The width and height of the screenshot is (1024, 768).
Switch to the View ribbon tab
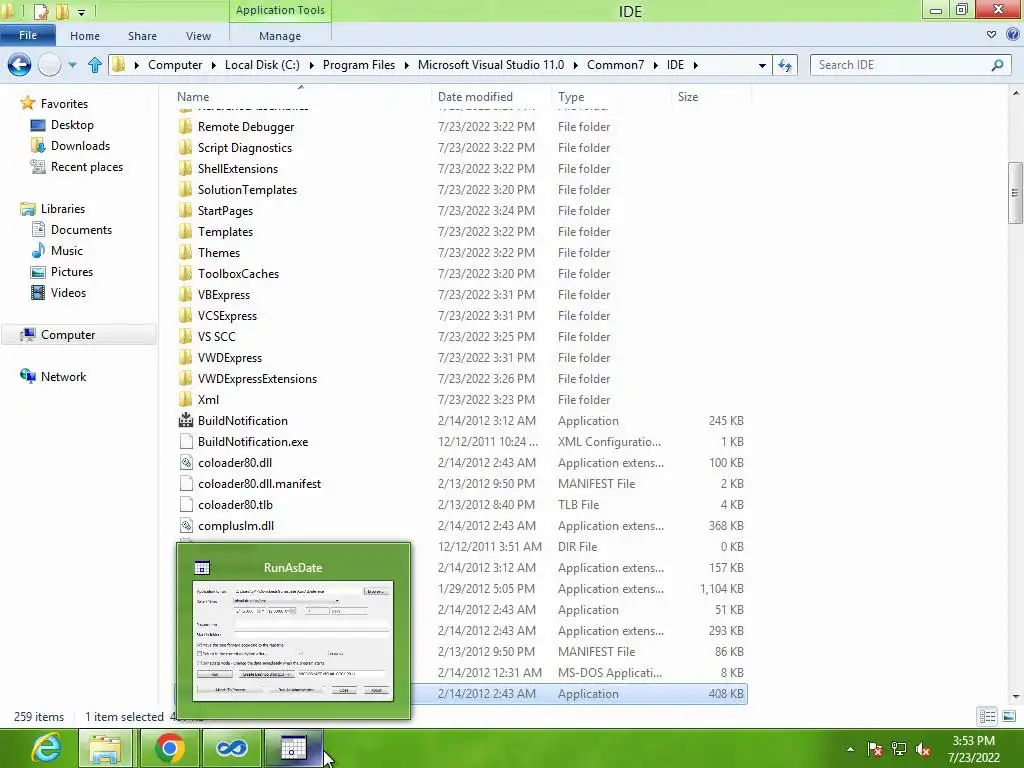coord(198,36)
